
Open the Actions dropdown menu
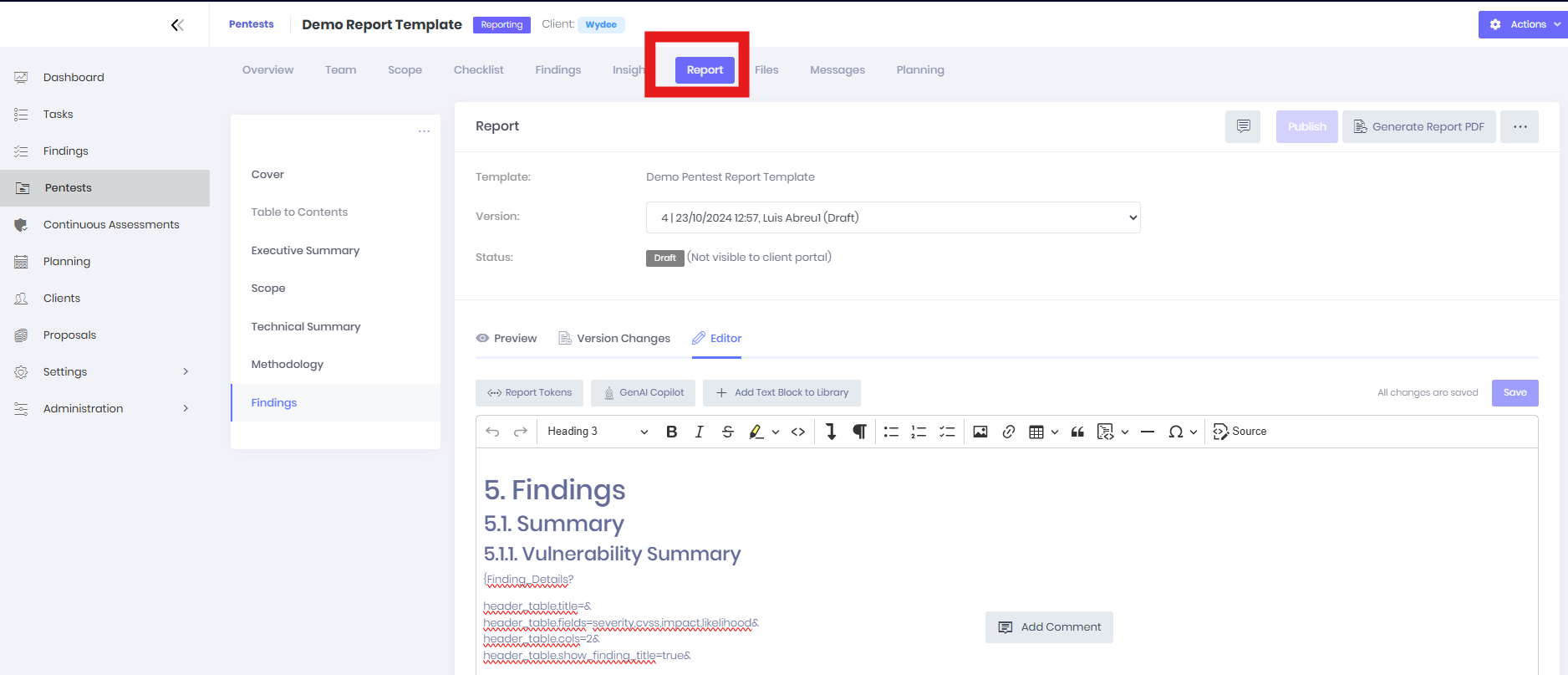pyautogui.click(x=1525, y=24)
